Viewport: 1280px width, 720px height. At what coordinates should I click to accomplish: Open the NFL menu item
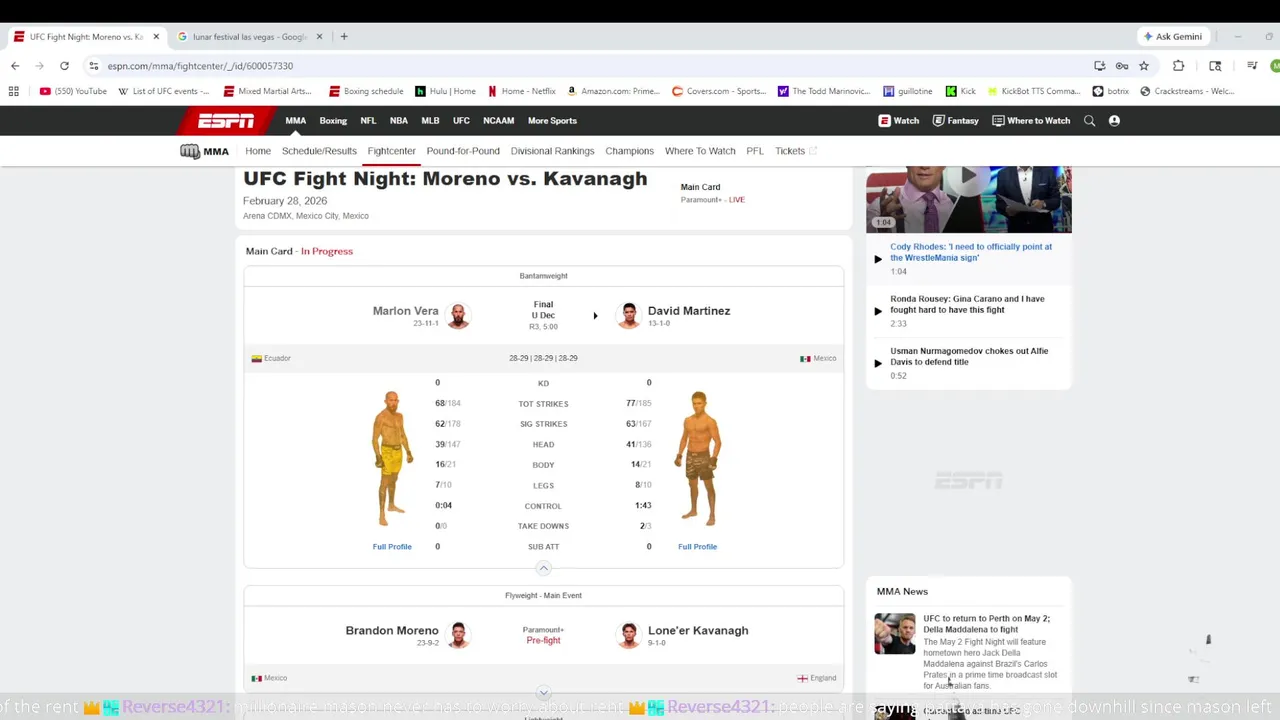[368, 121]
